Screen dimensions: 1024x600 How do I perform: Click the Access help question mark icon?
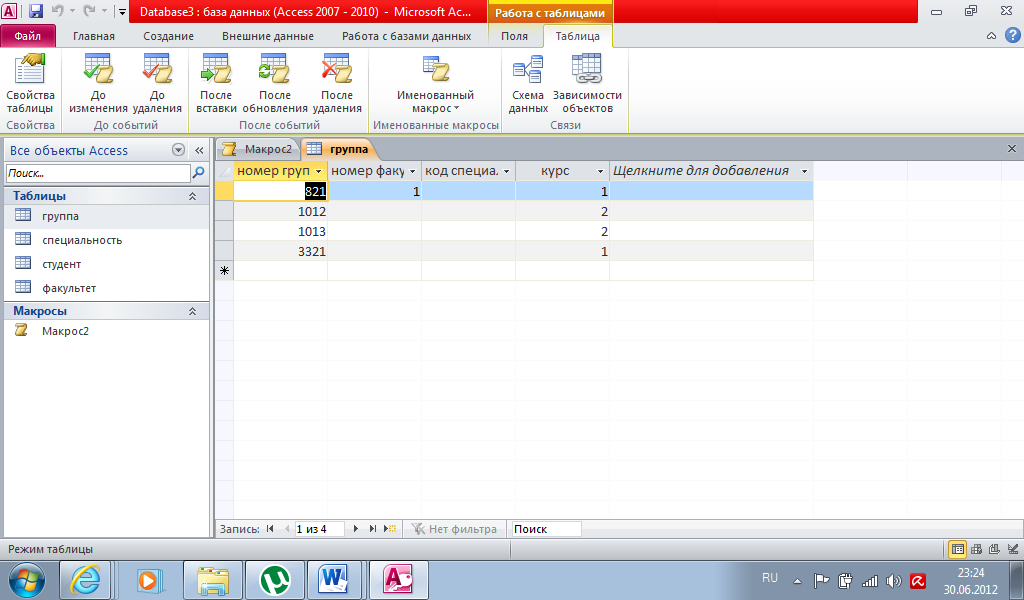click(x=1012, y=36)
